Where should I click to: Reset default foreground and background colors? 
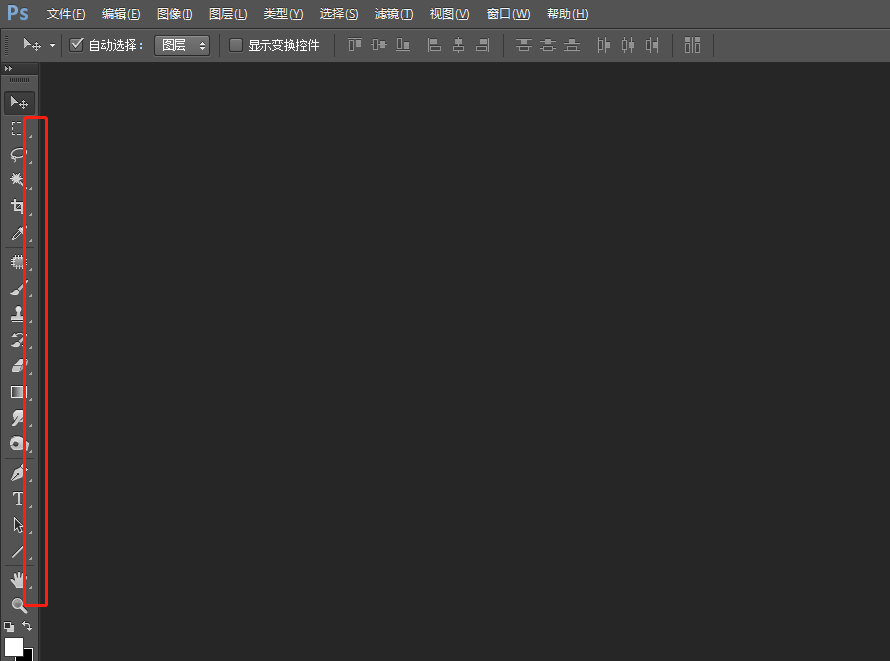click(9, 627)
